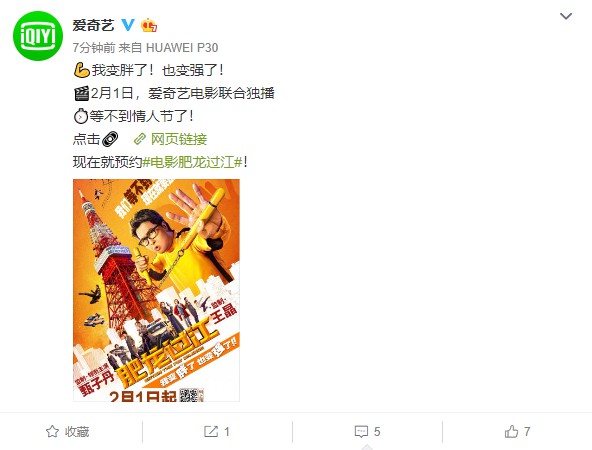Click the crown membership badge icon
Screen dimensions: 592x450
[149, 25]
